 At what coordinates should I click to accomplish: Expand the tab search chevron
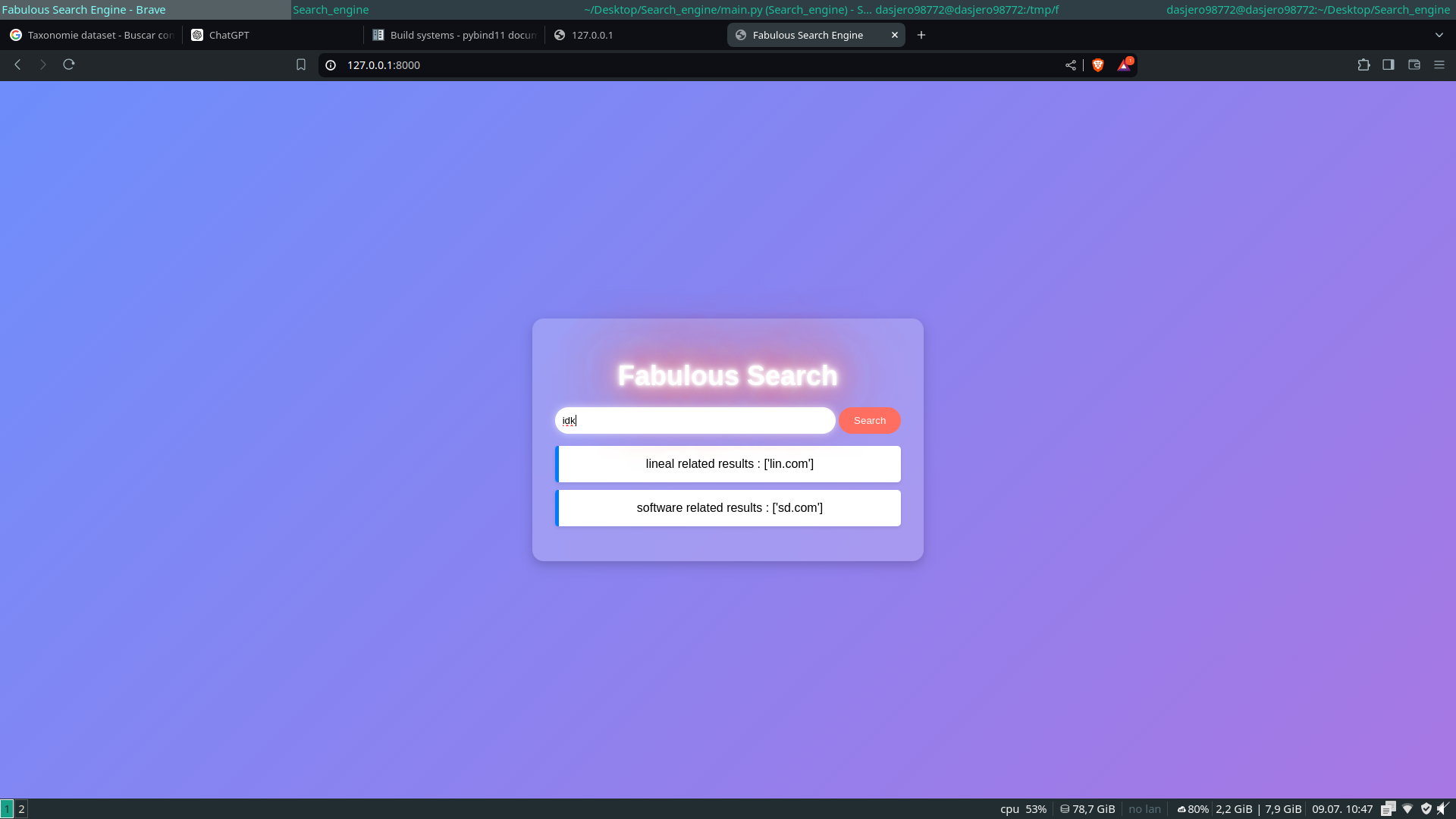[x=1439, y=35]
